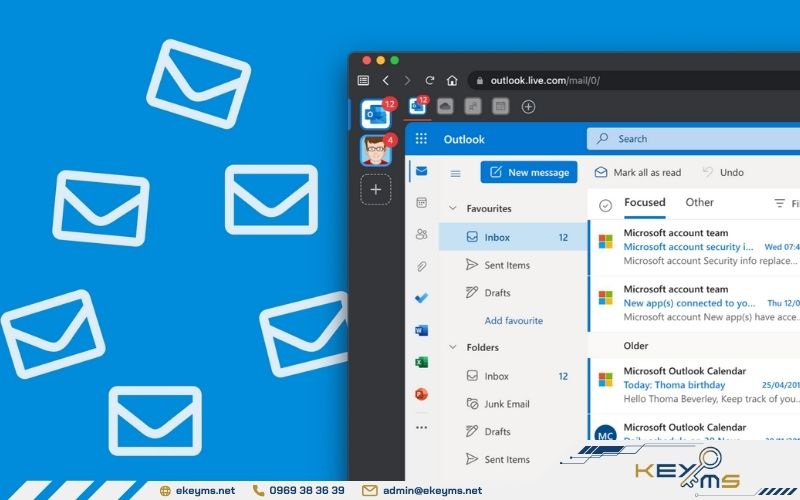Screen dimensions: 800x500
Task: Click the Outlook brand title
Action: click(464, 139)
